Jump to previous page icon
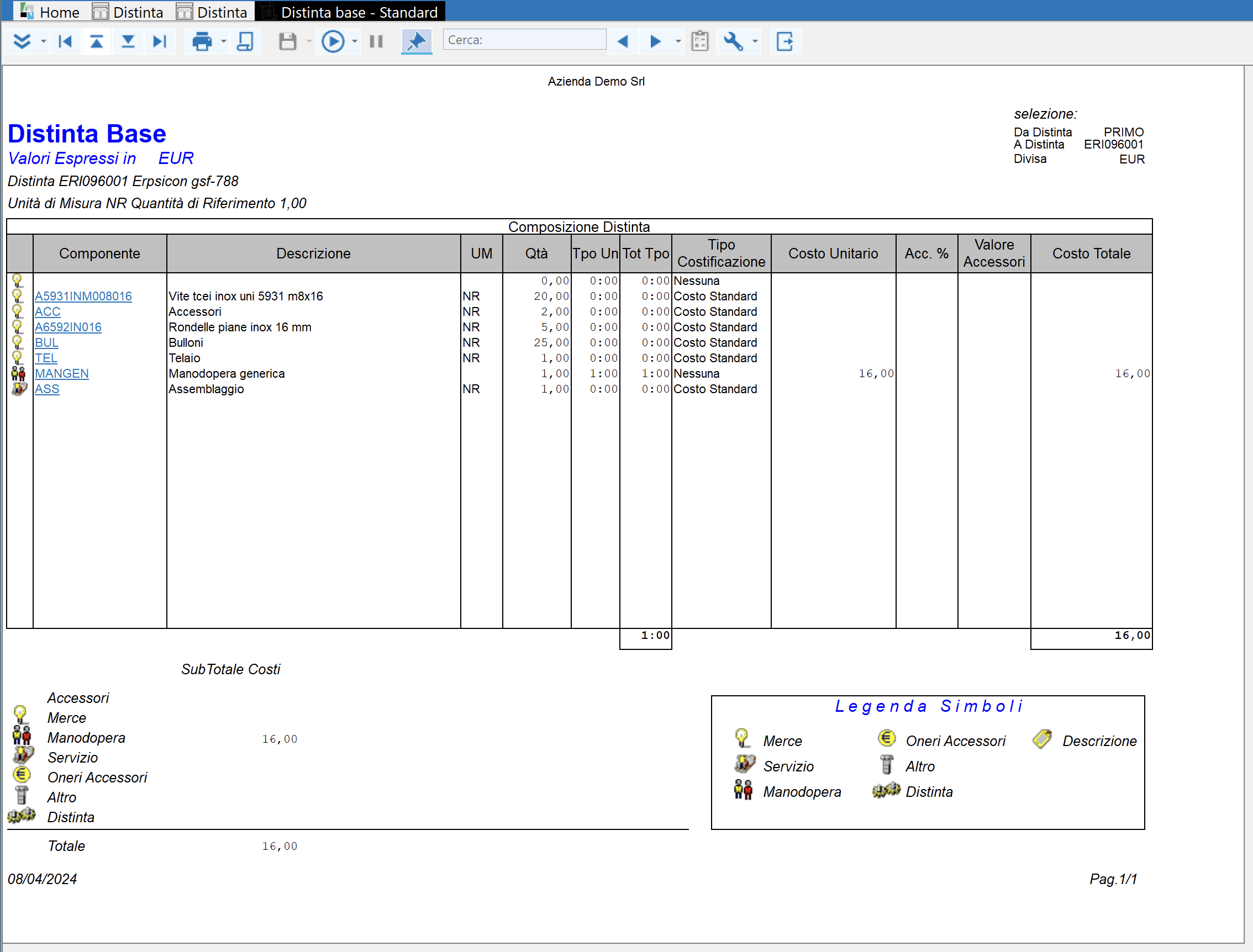Viewport: 1253px width, 952px height. click(97, 41)
